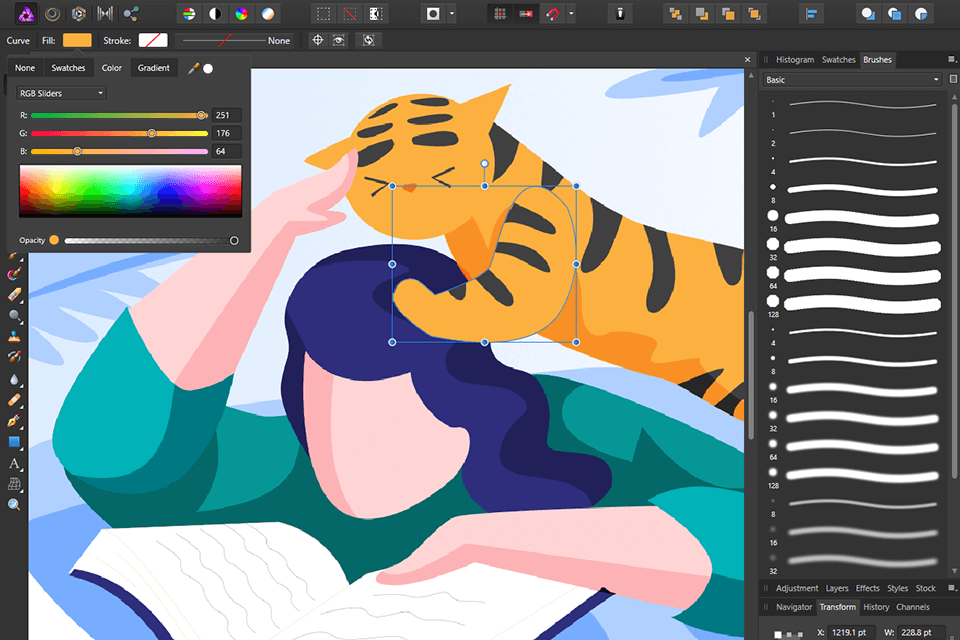Open the Brushes panel options menu
The image size is (960, 640).
[951, 59]
